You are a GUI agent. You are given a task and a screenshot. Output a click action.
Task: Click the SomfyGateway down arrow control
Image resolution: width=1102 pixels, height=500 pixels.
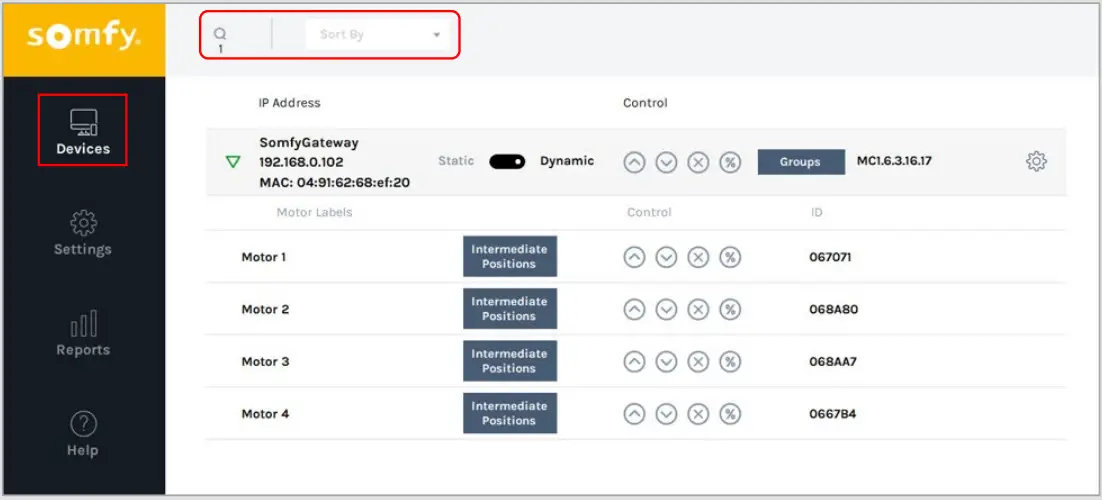point(666,162)
